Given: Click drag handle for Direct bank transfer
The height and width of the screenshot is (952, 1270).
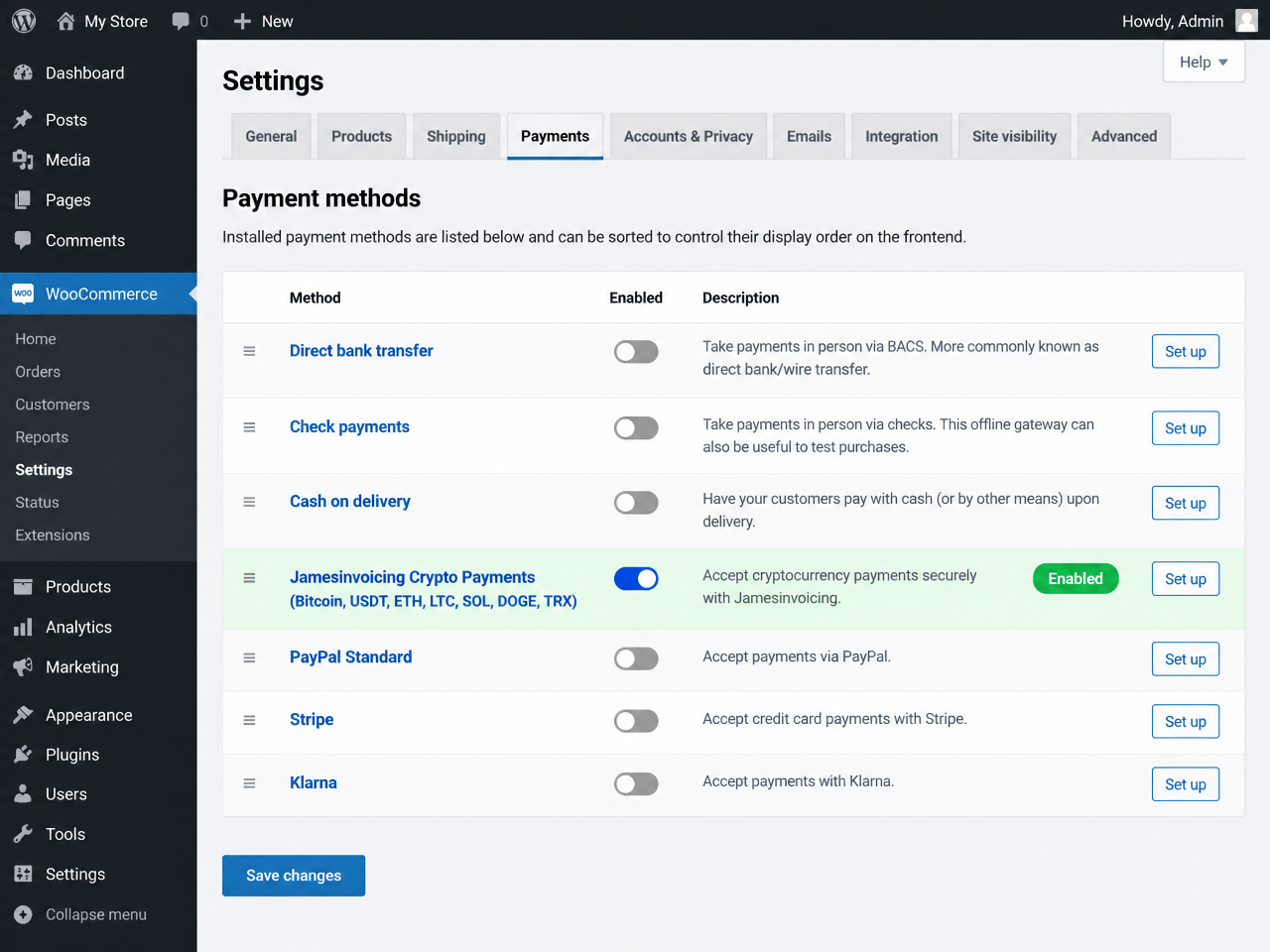Looking at the screenshot, I should click(250, 351).
